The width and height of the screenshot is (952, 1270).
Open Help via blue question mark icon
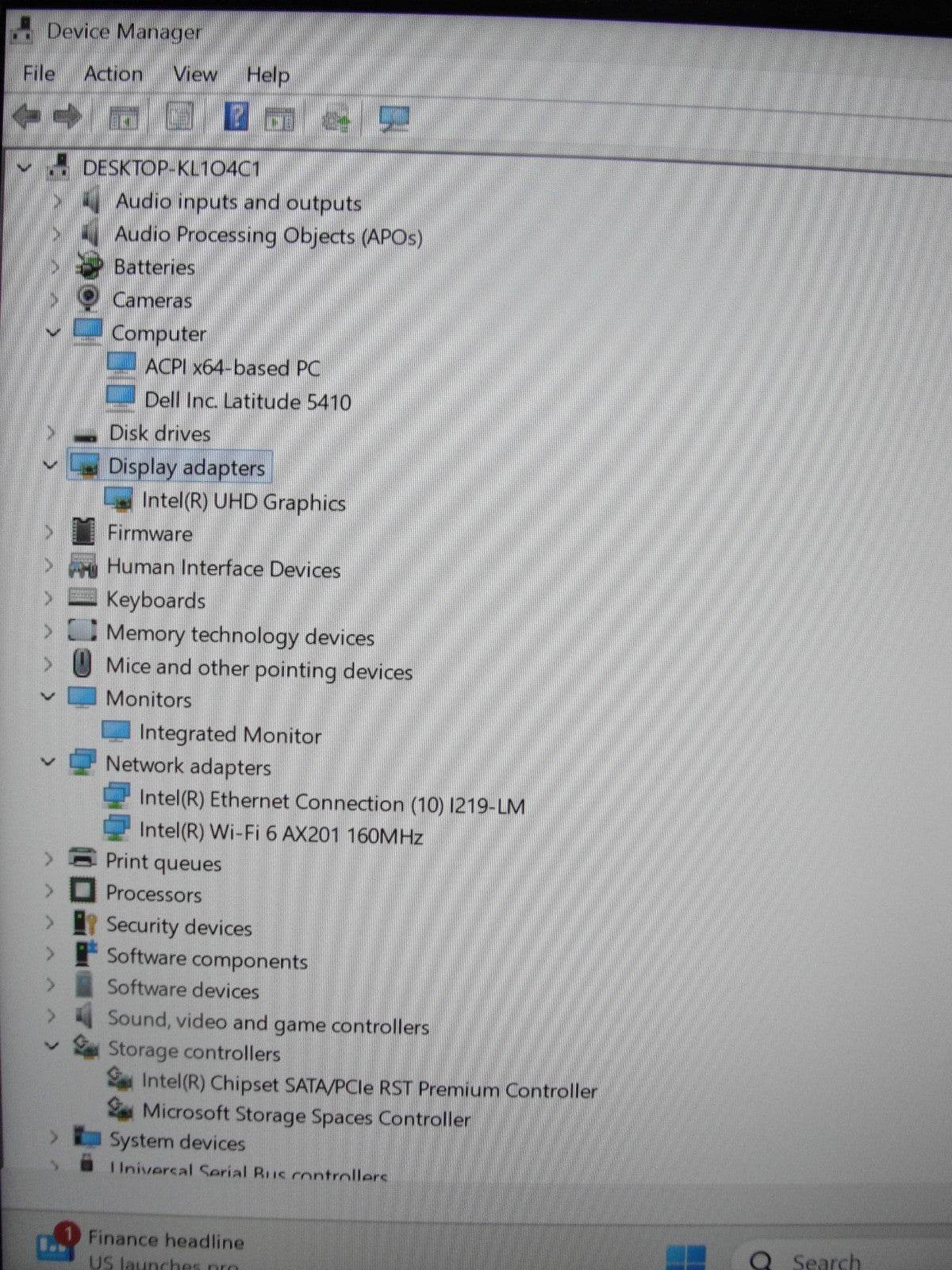236,117
